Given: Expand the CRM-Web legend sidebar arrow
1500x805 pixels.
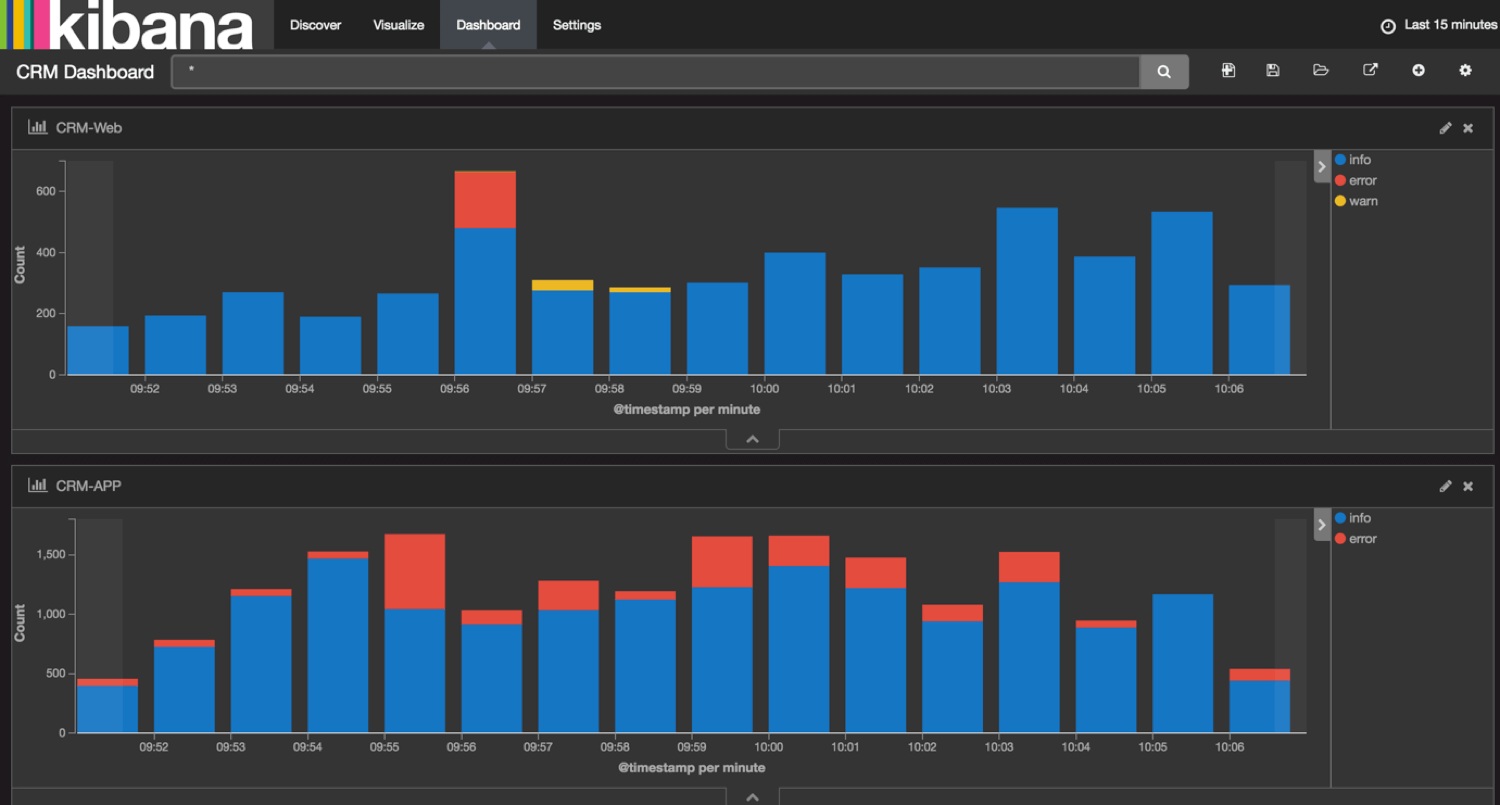Looking at the screenshot, I should pyautogui.click(x=1322, y=166).
